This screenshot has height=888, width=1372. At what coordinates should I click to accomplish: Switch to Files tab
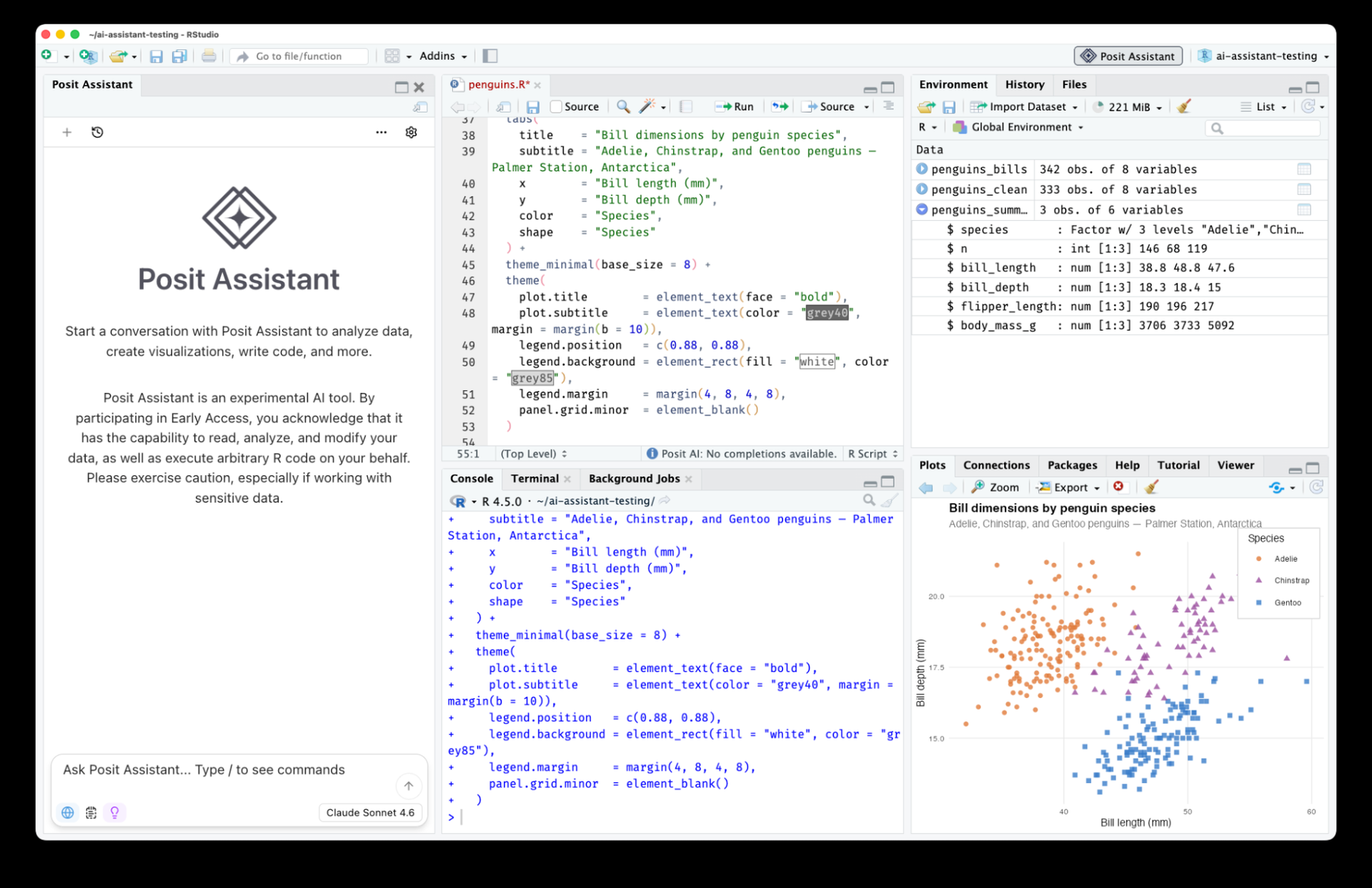[x=1074, y=84]
